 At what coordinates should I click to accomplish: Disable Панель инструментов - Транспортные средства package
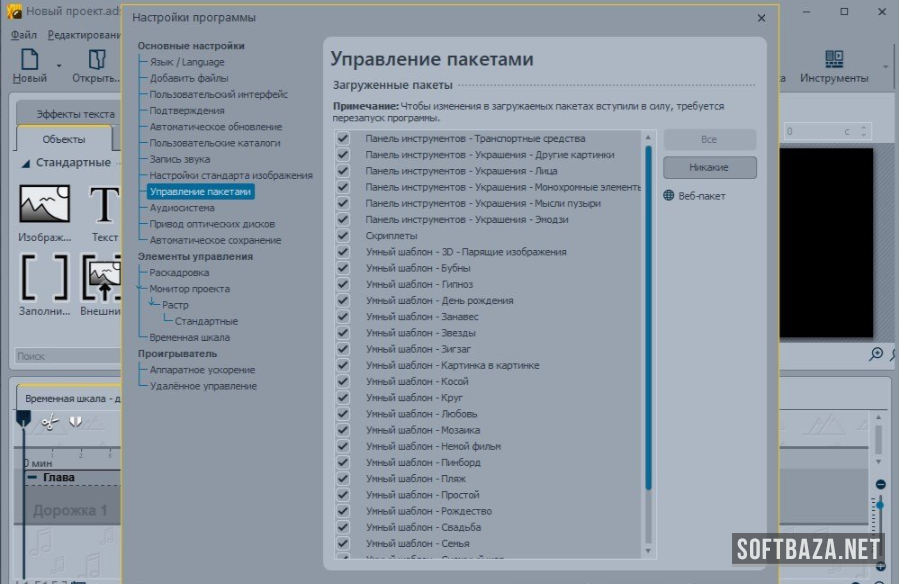[343, 139]
